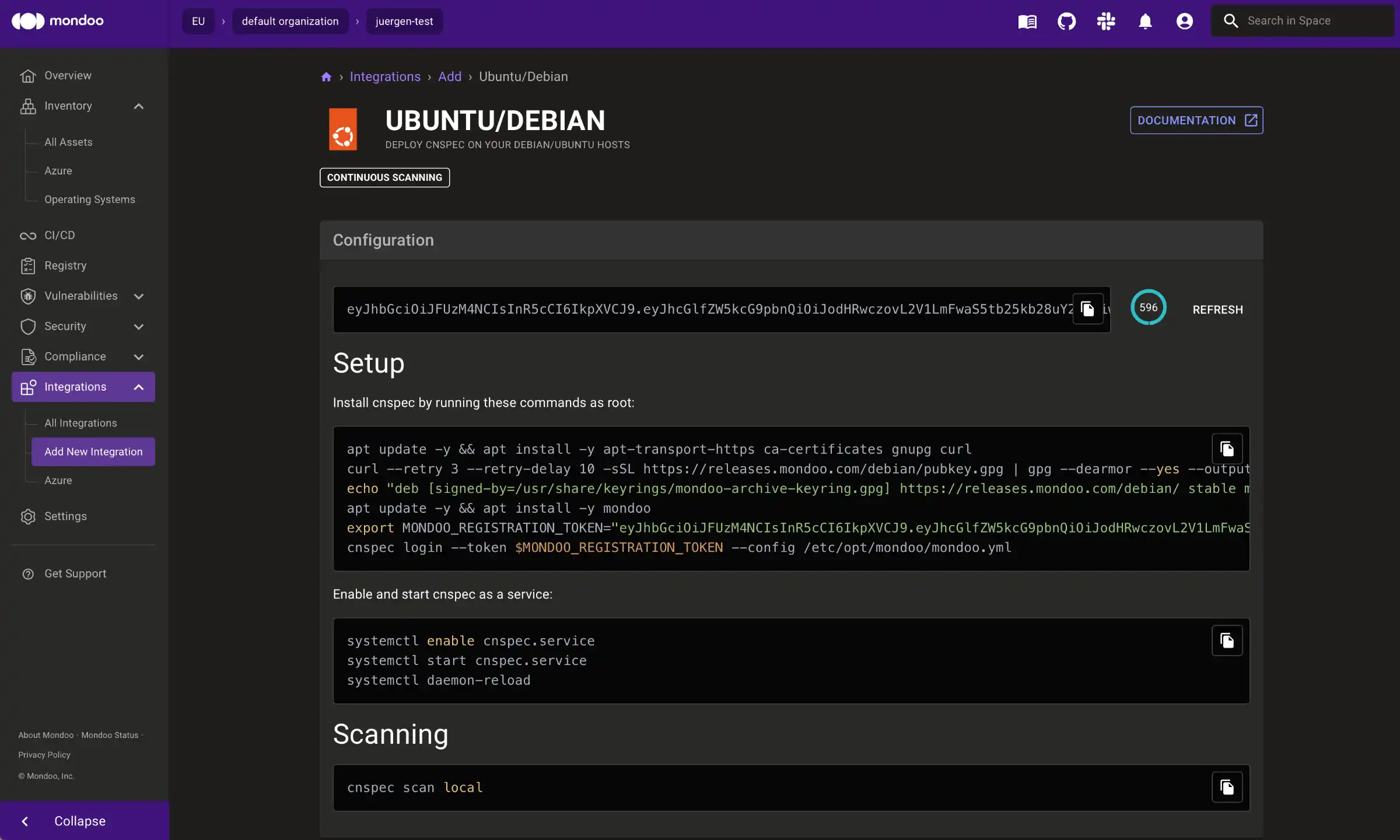The width and height of the screenshot is (1400, 840).
Task: Open the DOCUMENTATION button
Action: click(1196, 120)
